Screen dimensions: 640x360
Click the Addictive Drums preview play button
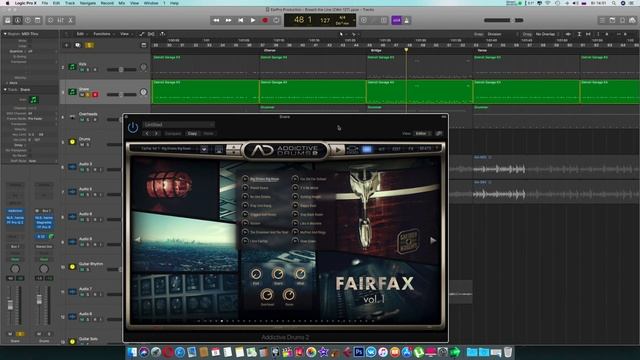[338, 150]
